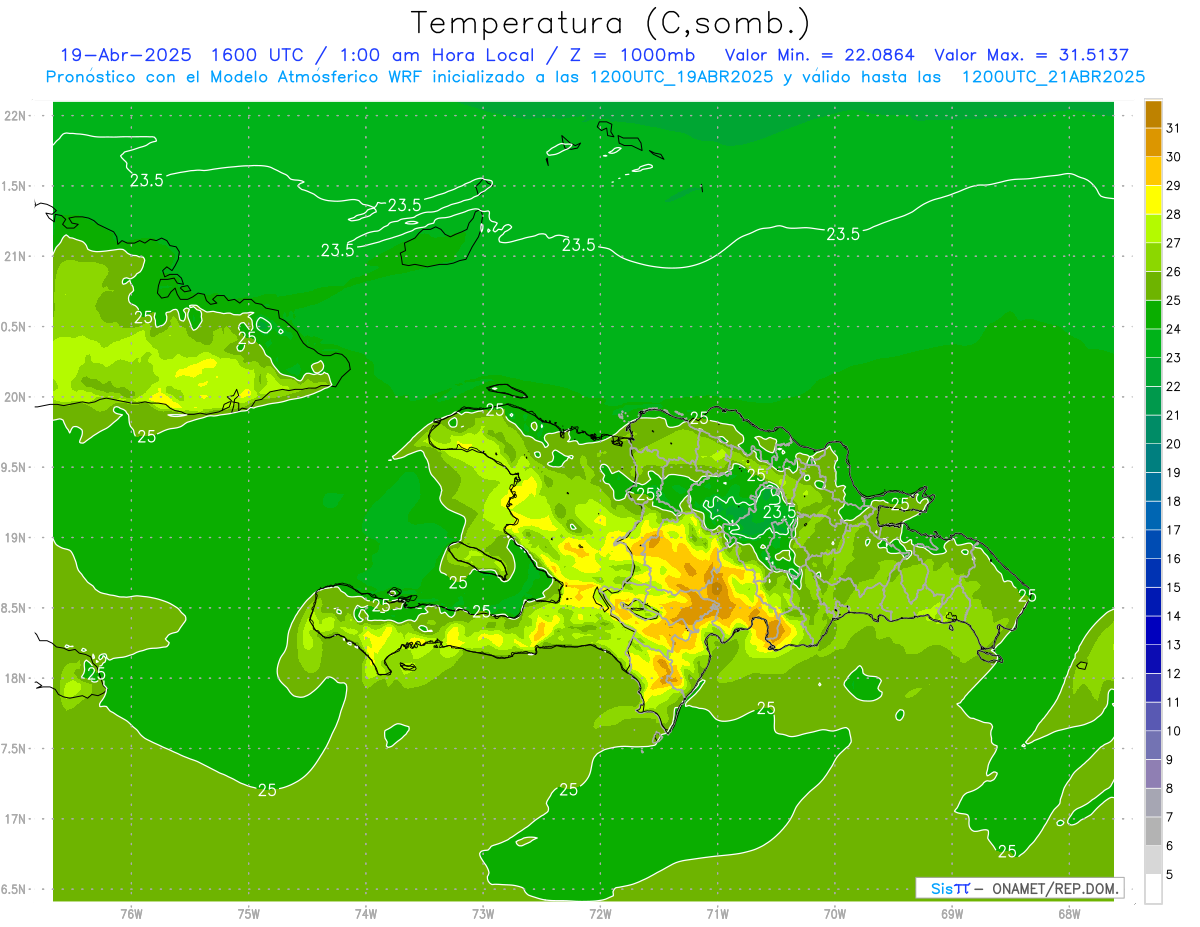Pick the legend swatch between 29 and 30
1200x927 pixels.
1153,171
